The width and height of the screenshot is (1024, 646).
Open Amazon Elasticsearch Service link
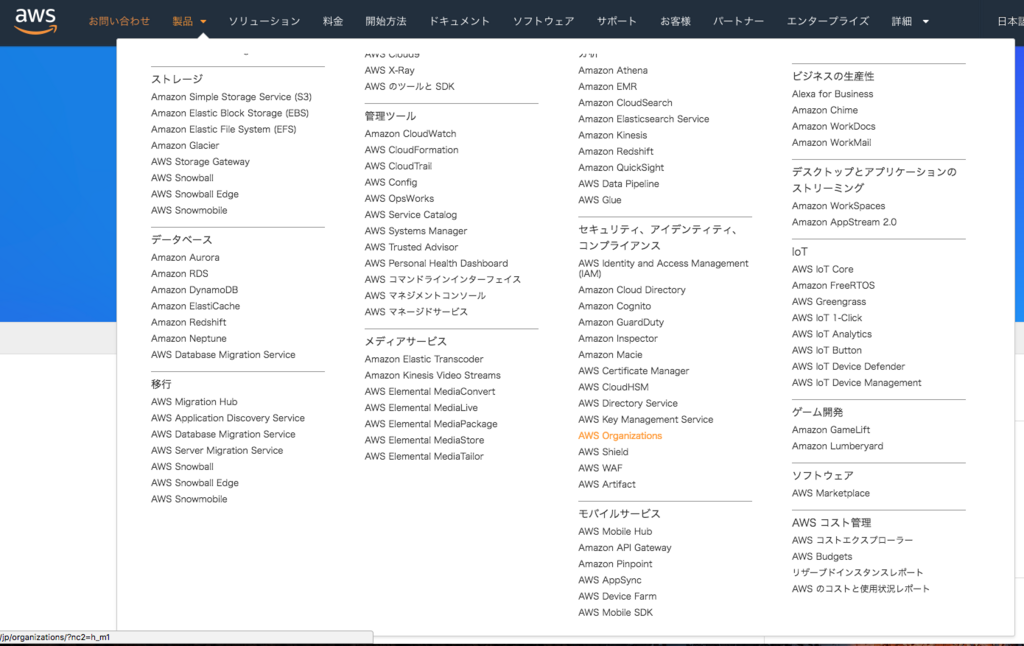click(x=643, y=119)
